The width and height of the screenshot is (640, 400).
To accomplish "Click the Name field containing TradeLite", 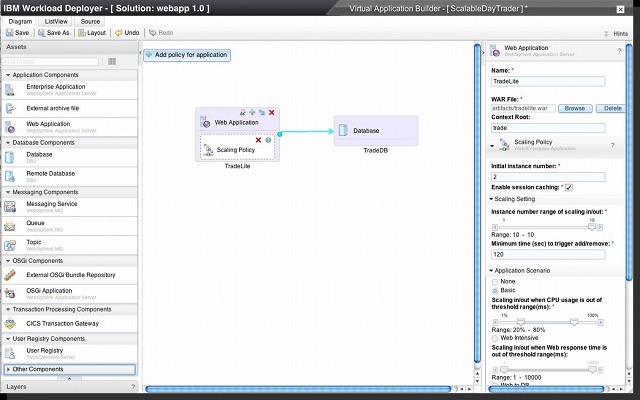I will pyautogui.click(x=548, y=82).
